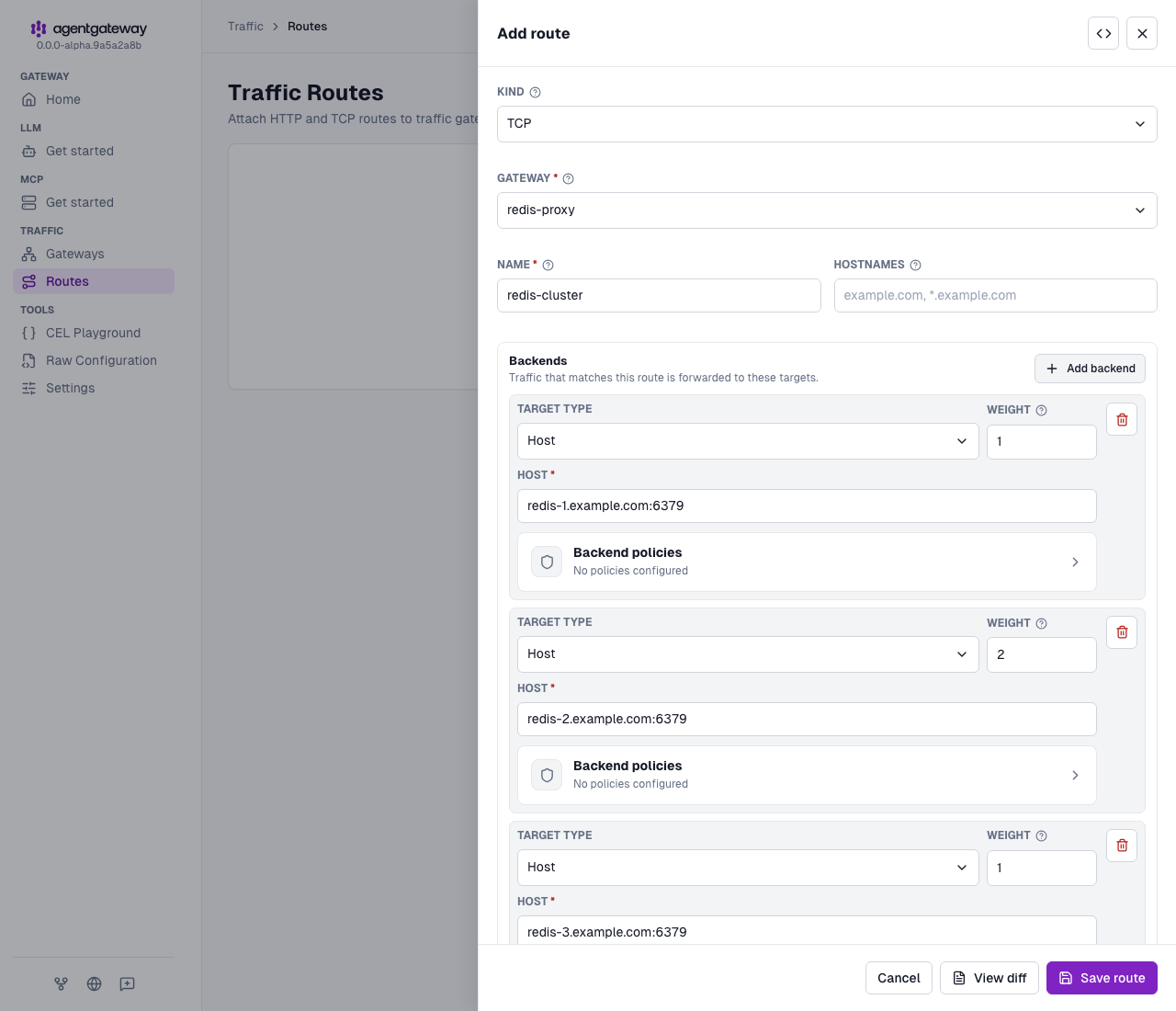Screen dimensions: 1176x1011
Task: Click the Raw Configuration file icon
Action: [x=29, y=360]
